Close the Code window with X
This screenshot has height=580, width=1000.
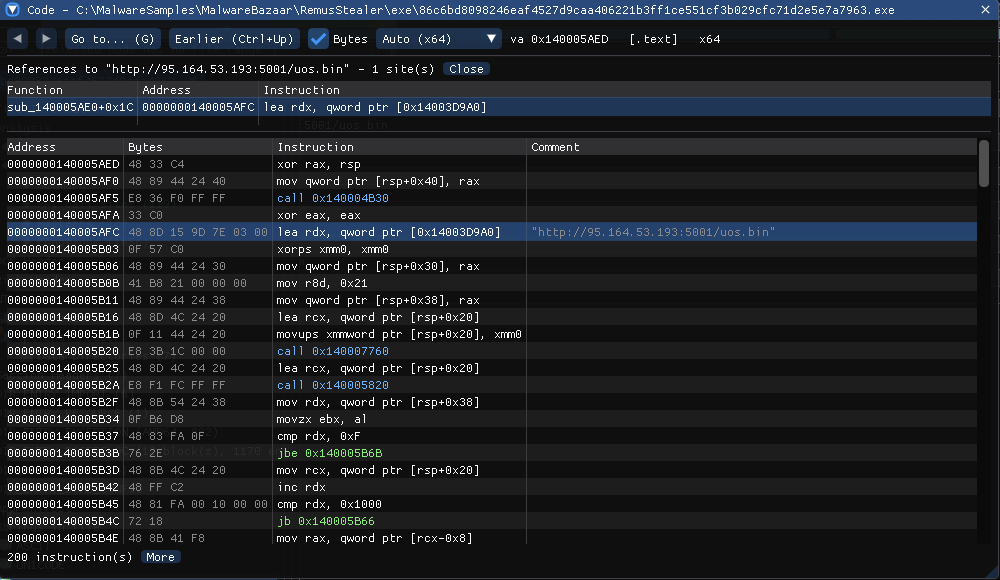(x=985, y=10)
